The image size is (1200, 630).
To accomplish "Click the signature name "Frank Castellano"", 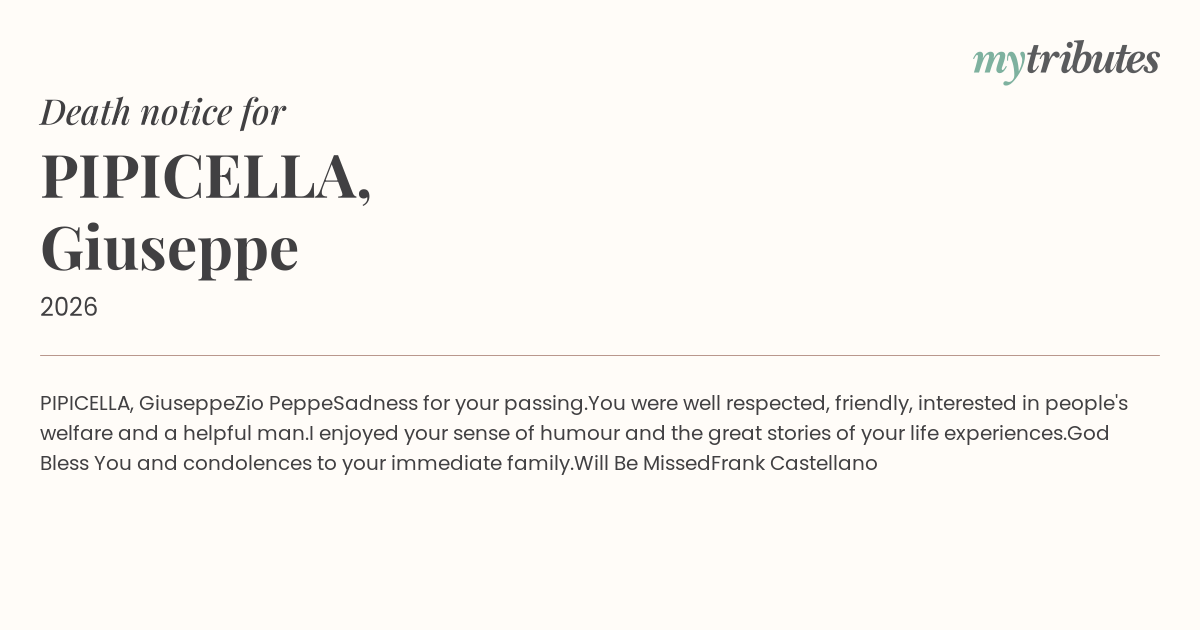I will coord(794,463).
